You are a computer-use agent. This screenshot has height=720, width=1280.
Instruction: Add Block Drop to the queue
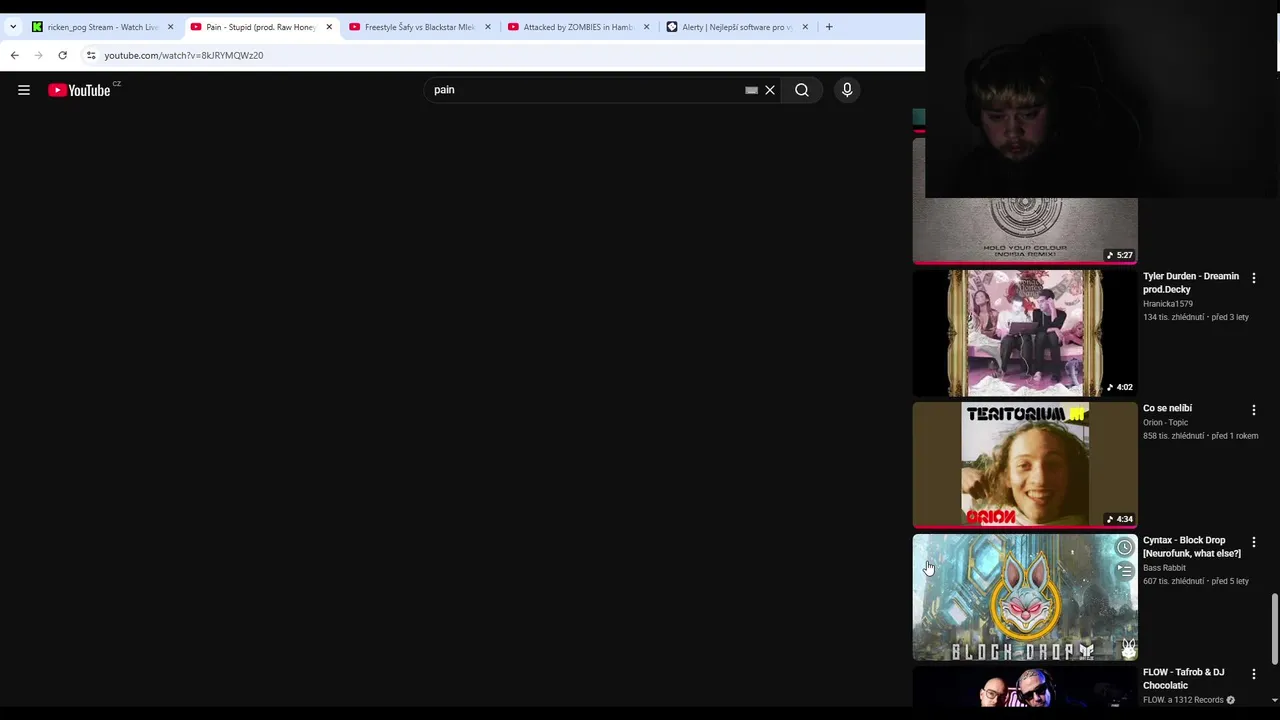1125,571
